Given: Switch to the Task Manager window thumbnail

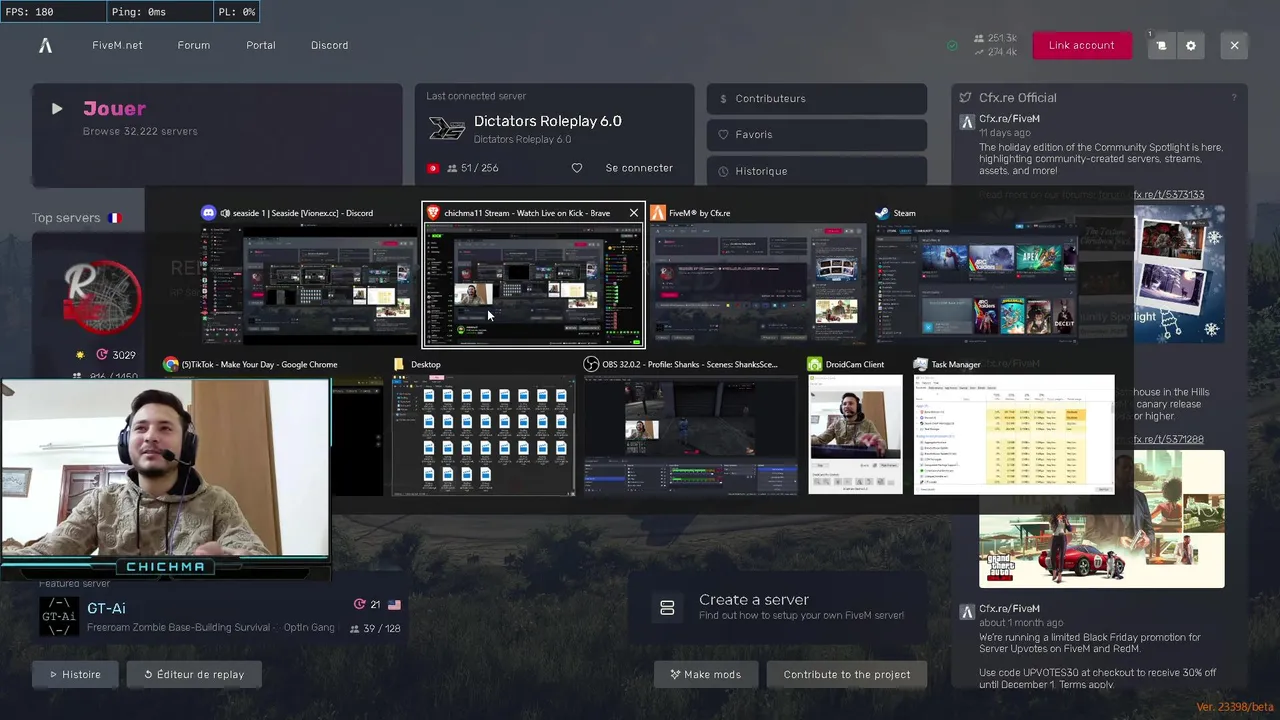Looking at the screenshot, I should [1014, 434].
